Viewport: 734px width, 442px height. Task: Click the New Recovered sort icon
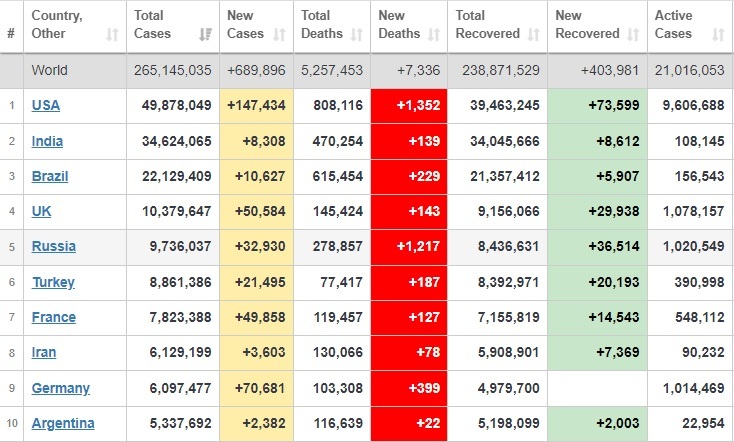pos(633,35)
